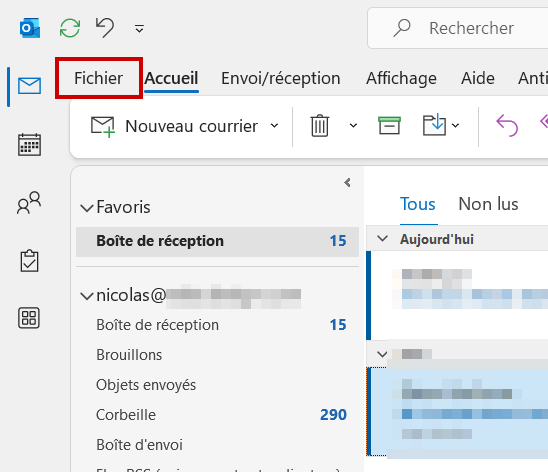Image resolution: width=548 pixels, height=472 pixels.
Task: Open the Calendar view in sidebar
Action: coord(29,144)
